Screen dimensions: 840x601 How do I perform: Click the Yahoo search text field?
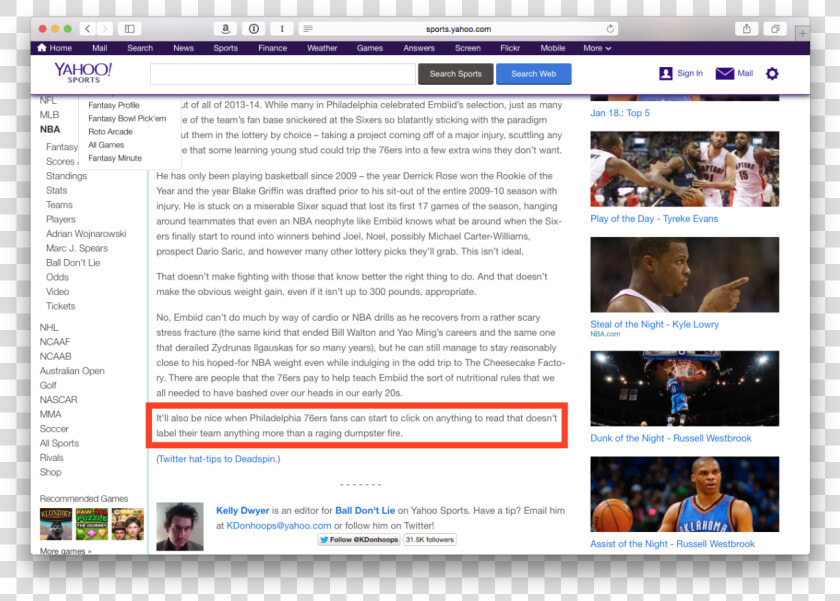point(283,74)
